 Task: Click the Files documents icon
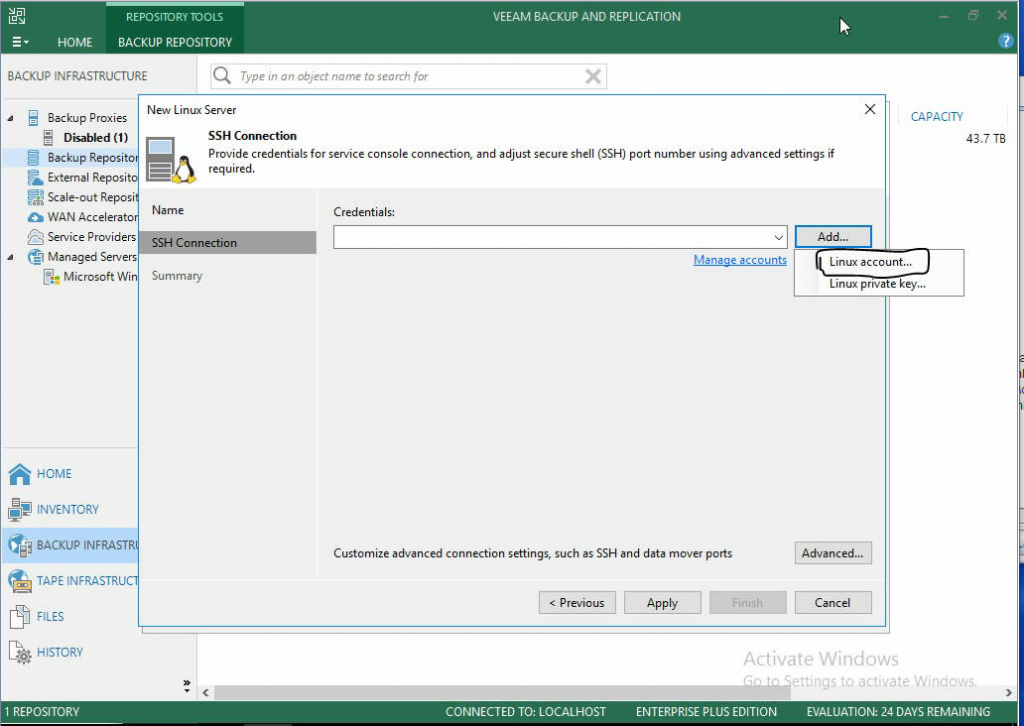click(x=20, y=616)
